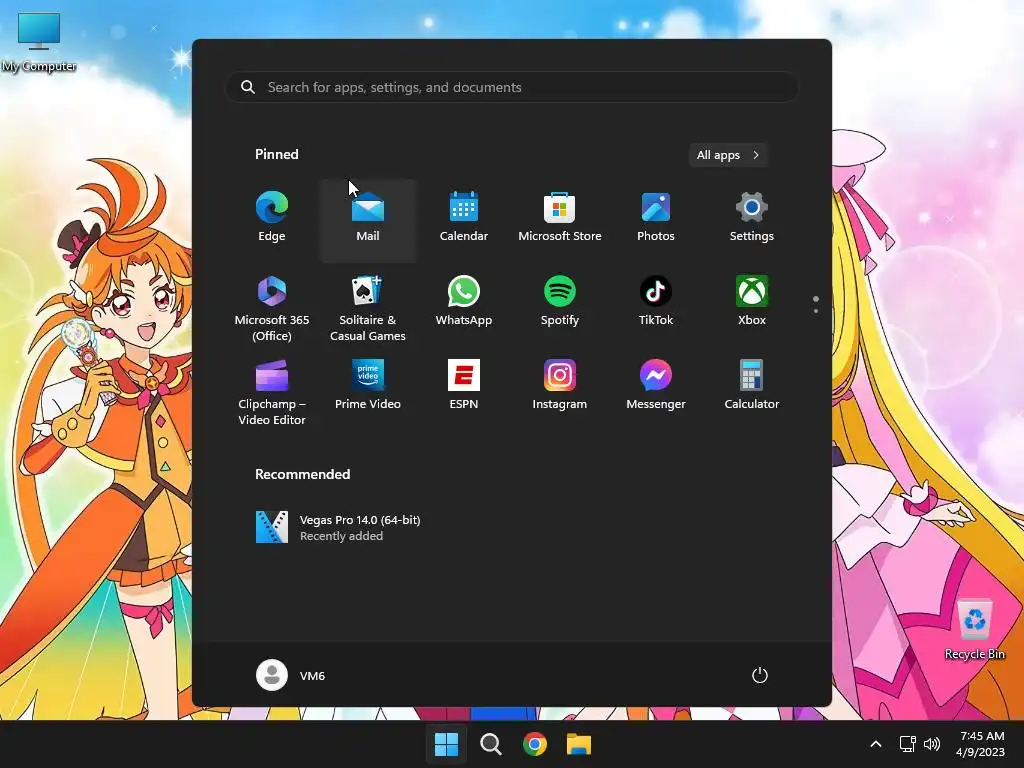Image resolution: width=1024 pixels, height=768 pixels.
Task: Launch Microsoft 365 (Office)
Action: click(272, 307)
